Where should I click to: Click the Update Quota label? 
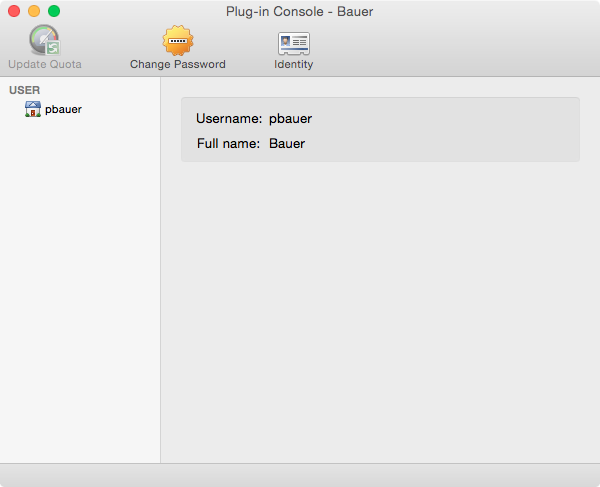(45, 64)
